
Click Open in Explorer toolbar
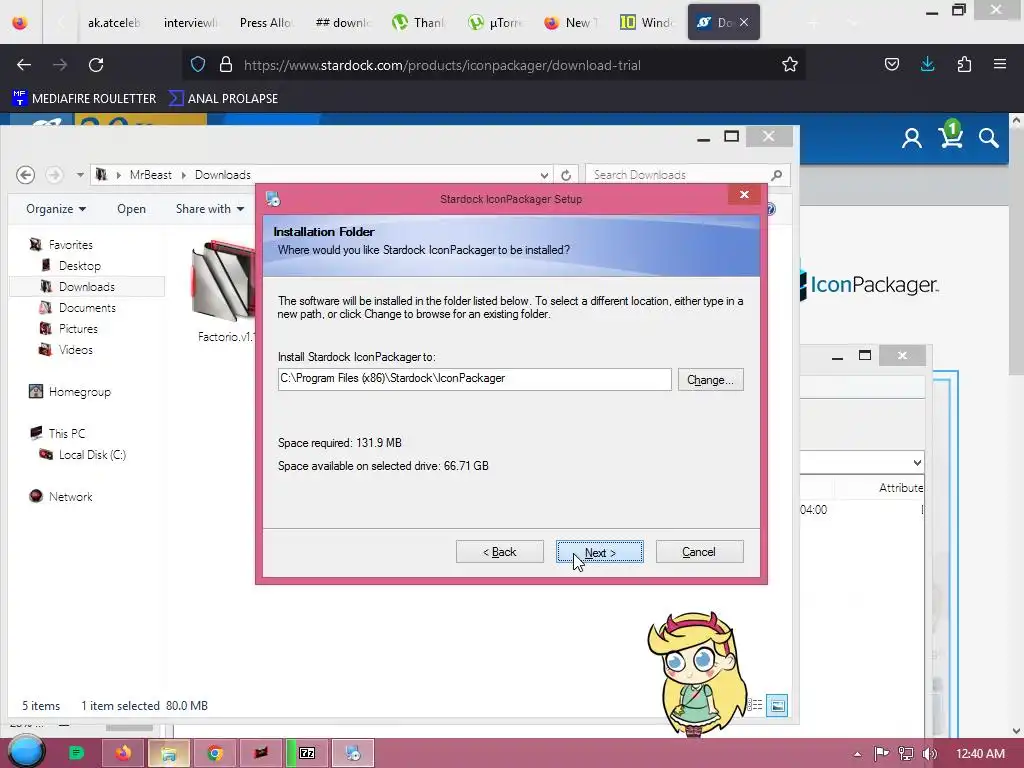click(x=131, y=209)
